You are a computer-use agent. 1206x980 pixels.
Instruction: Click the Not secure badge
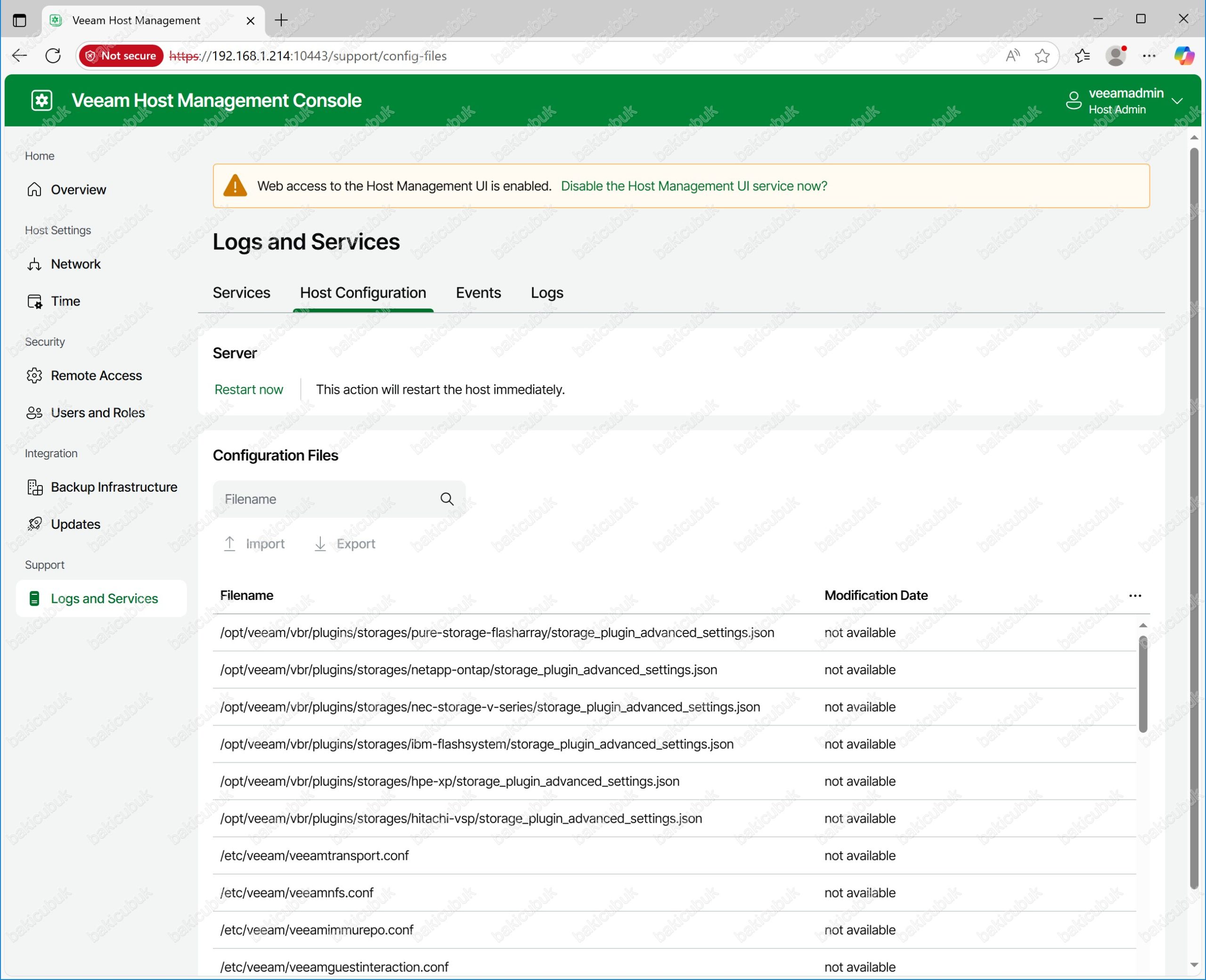pos(121,55)
